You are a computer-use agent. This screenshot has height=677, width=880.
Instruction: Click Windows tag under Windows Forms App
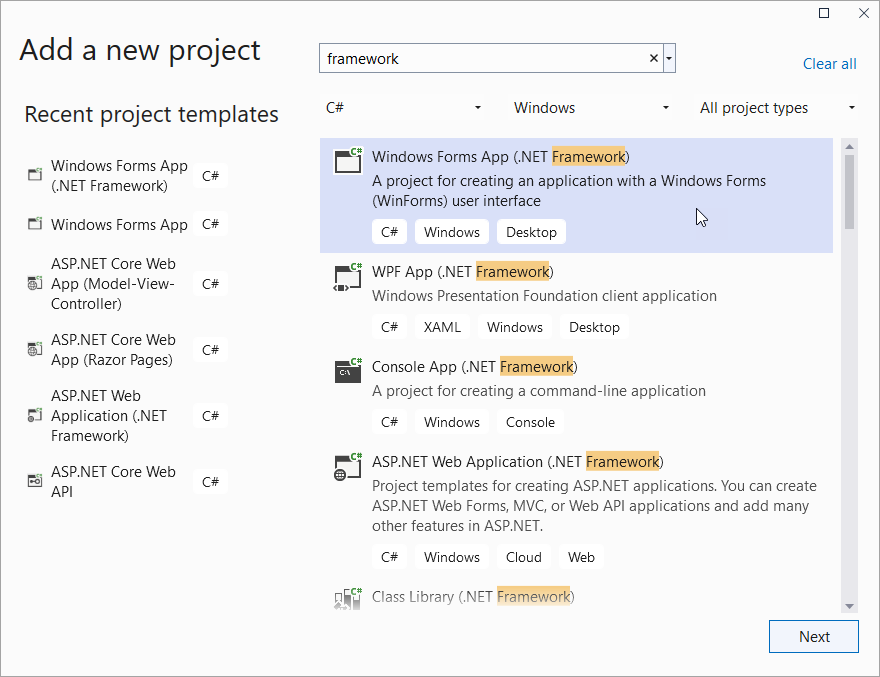coord(451,232)
